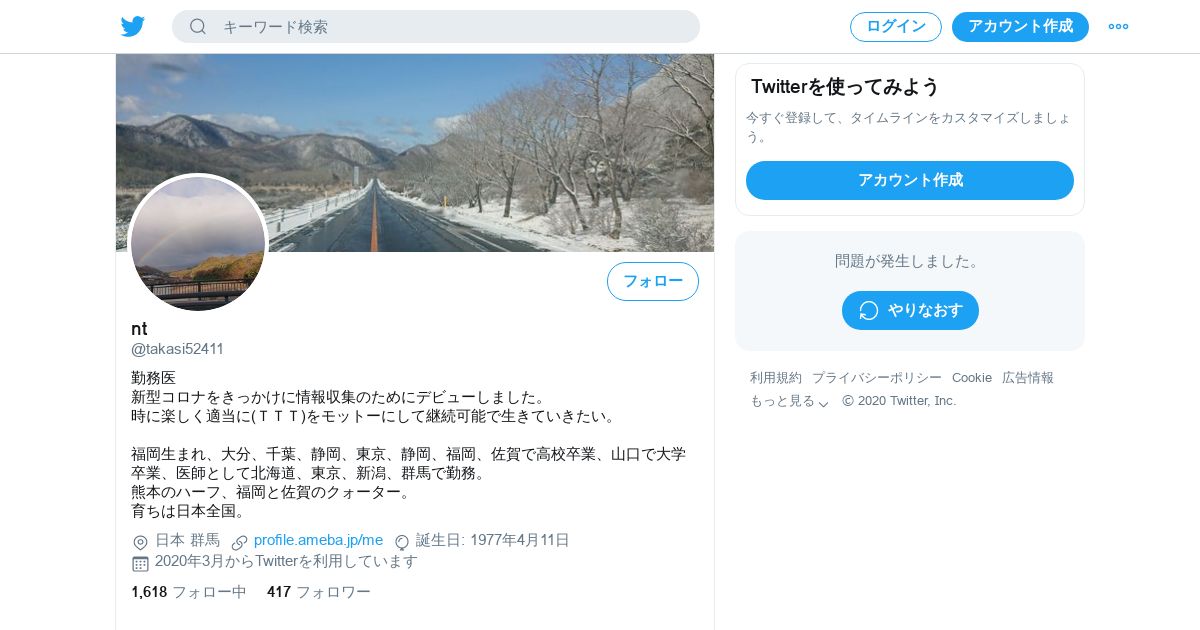
Task: Click アカウント作成 in the header
Action: click(x=1020, y=27)
